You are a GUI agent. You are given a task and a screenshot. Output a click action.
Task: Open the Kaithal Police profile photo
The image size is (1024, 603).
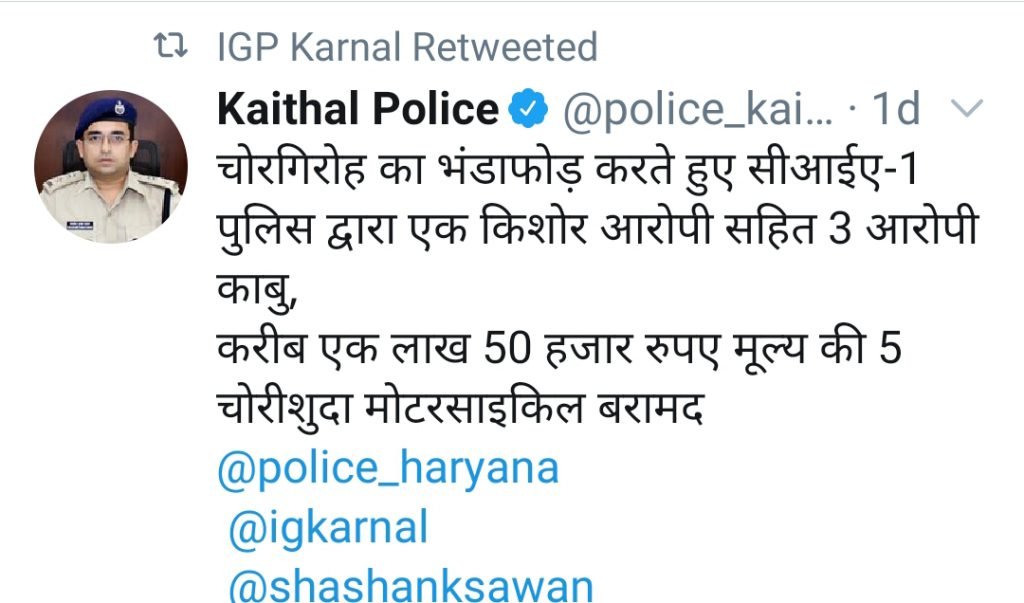111,167
